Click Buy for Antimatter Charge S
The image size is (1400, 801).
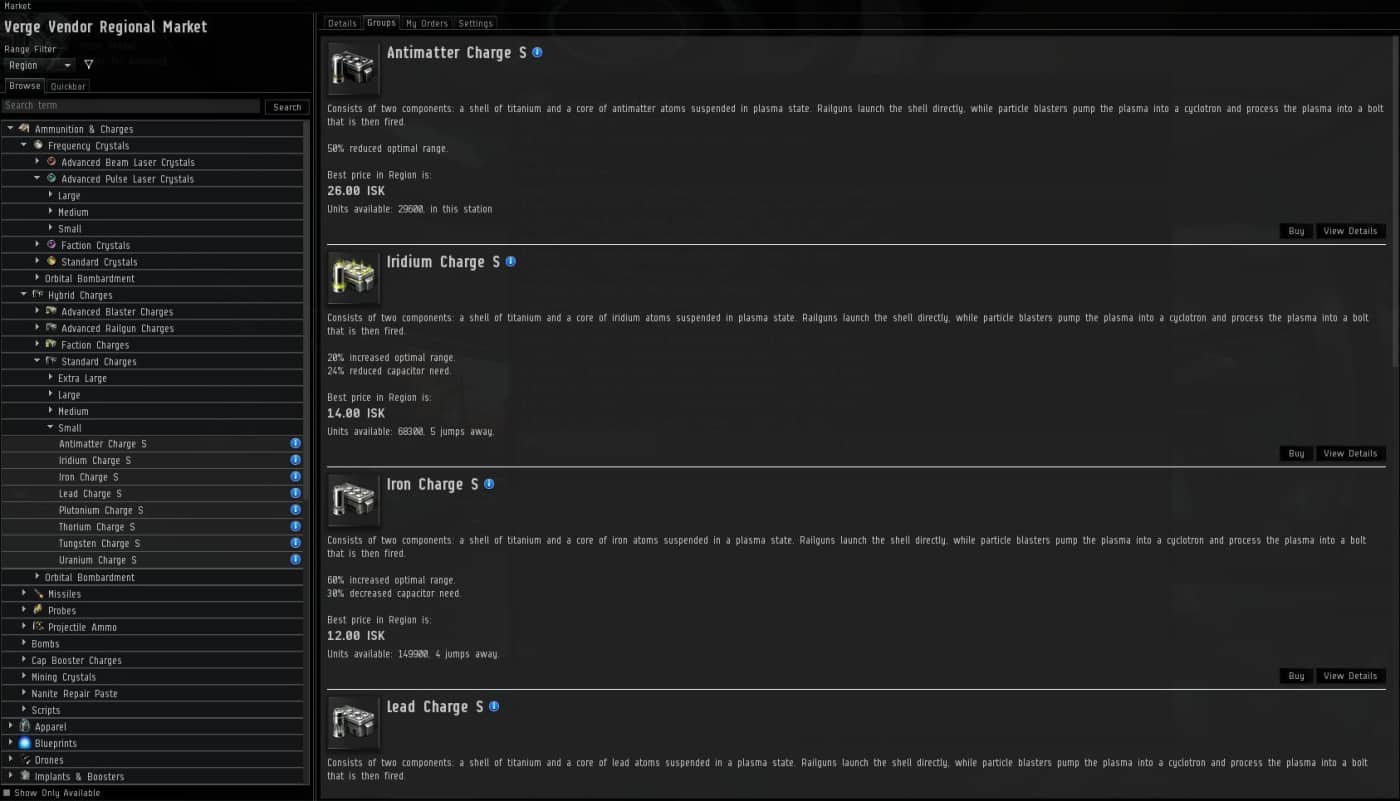(x=1296, y=231)
